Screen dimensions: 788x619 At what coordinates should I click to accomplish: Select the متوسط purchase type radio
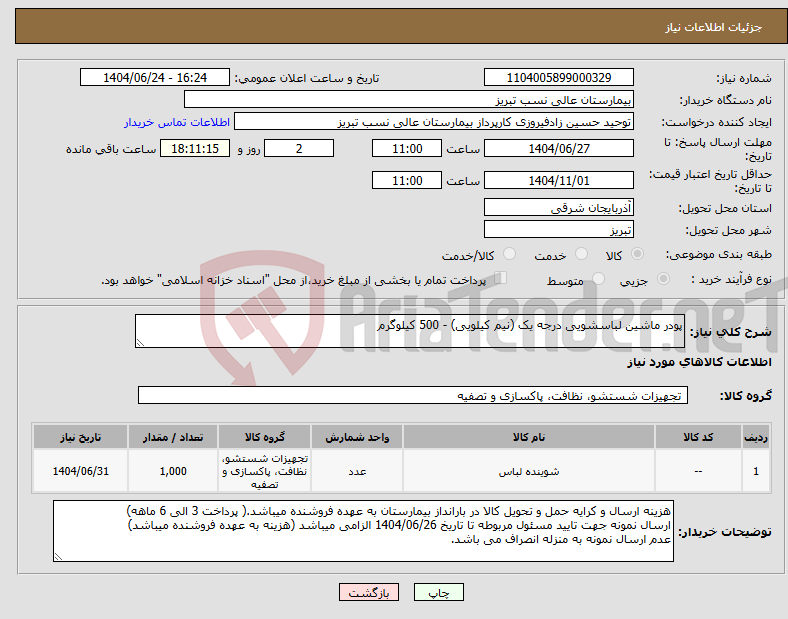599,278
